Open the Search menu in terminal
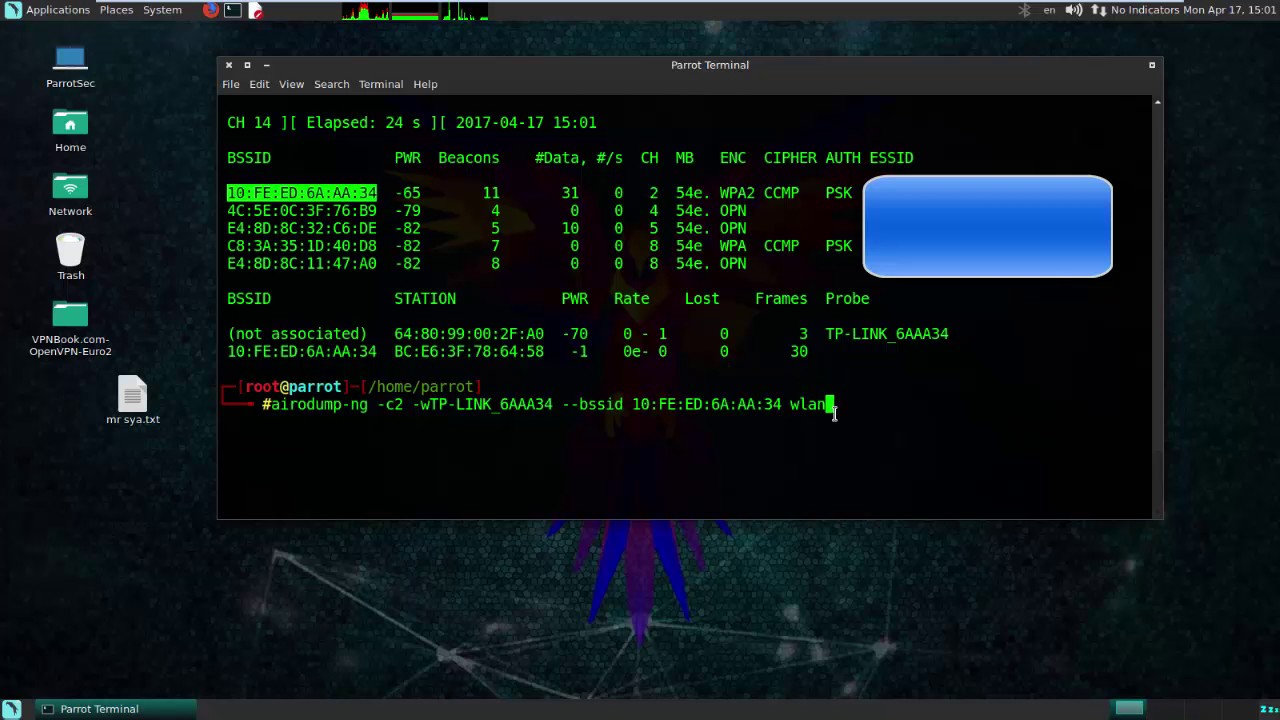Viewport: 1280px width, 720px height. tap(331, 84)
